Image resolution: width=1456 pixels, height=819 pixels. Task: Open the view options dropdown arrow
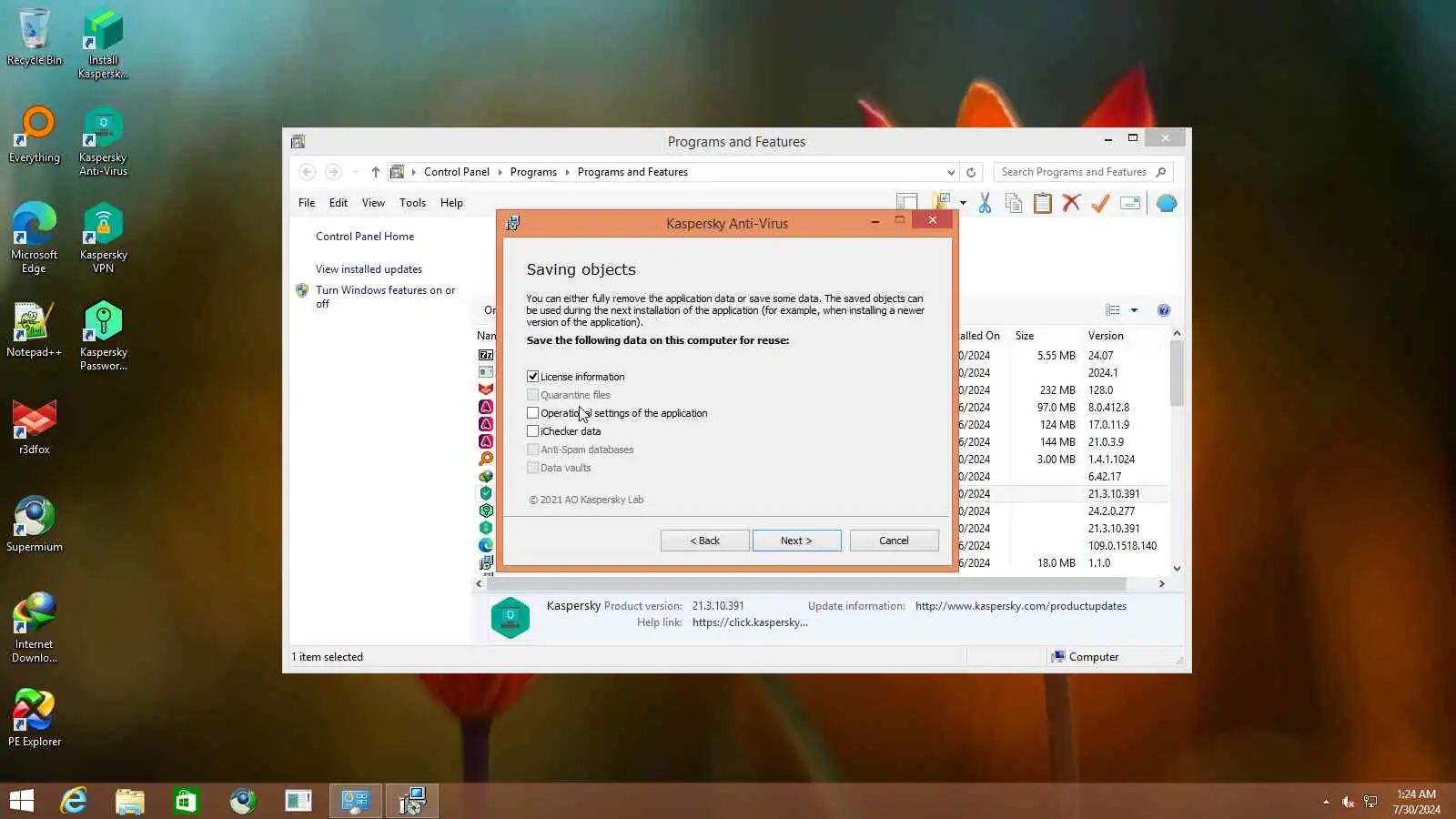click(x=1134, y=310)
